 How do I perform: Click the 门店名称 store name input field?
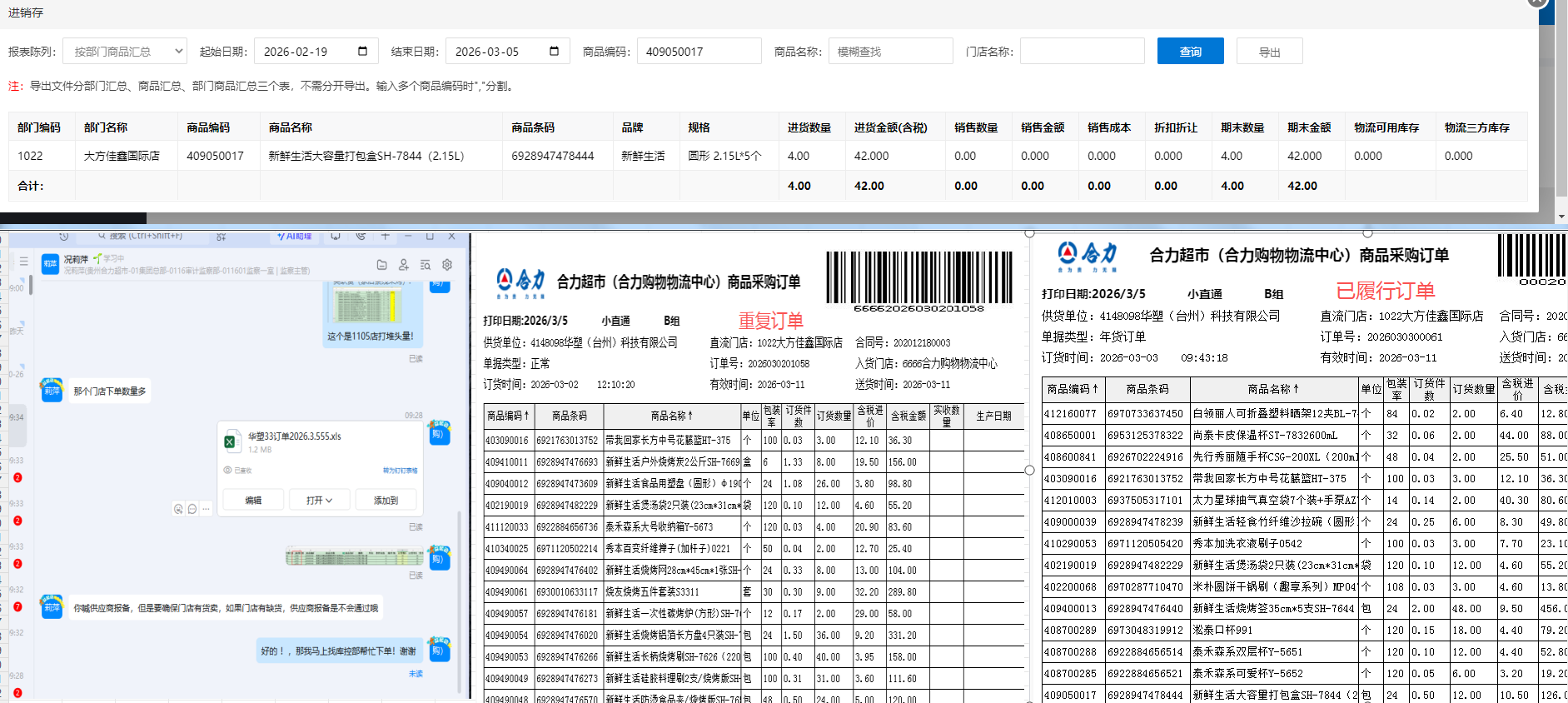1082,52
